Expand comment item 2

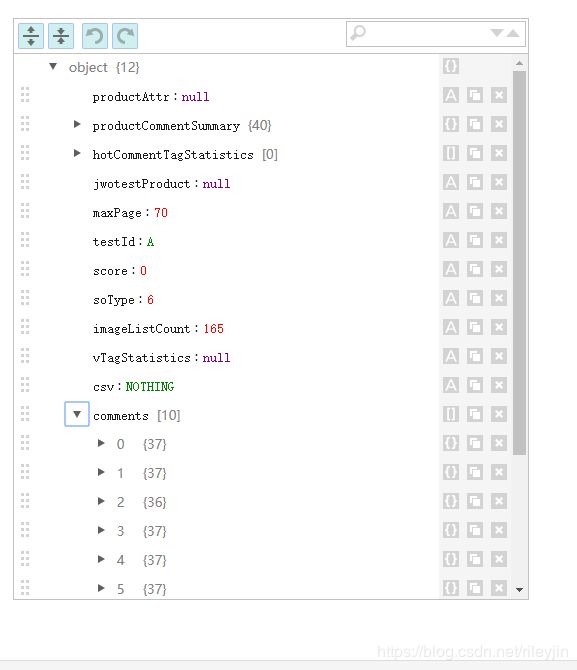tap(101, 501)
